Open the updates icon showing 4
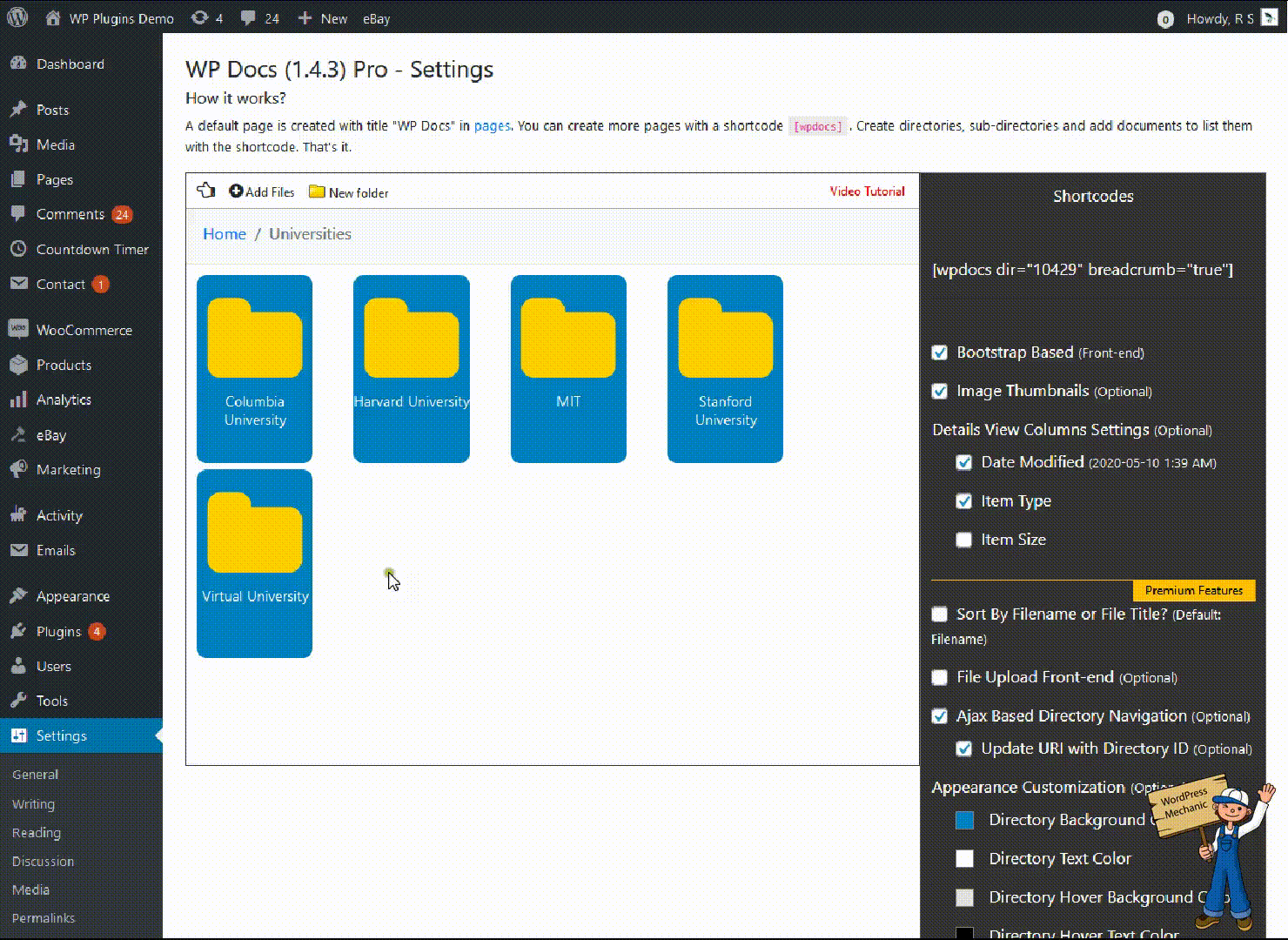 coord(206,18)
